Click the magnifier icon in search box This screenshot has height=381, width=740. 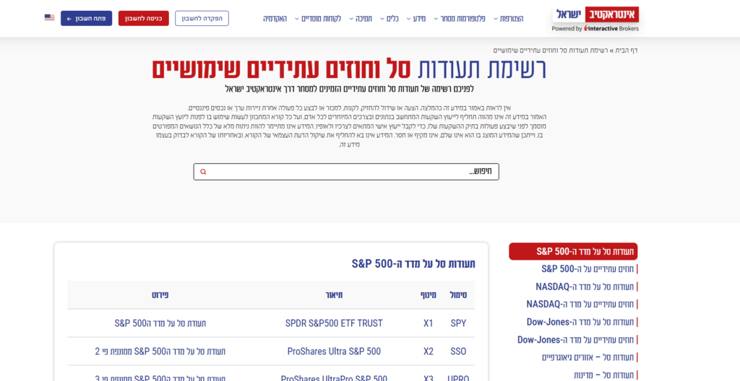(203, 172)
